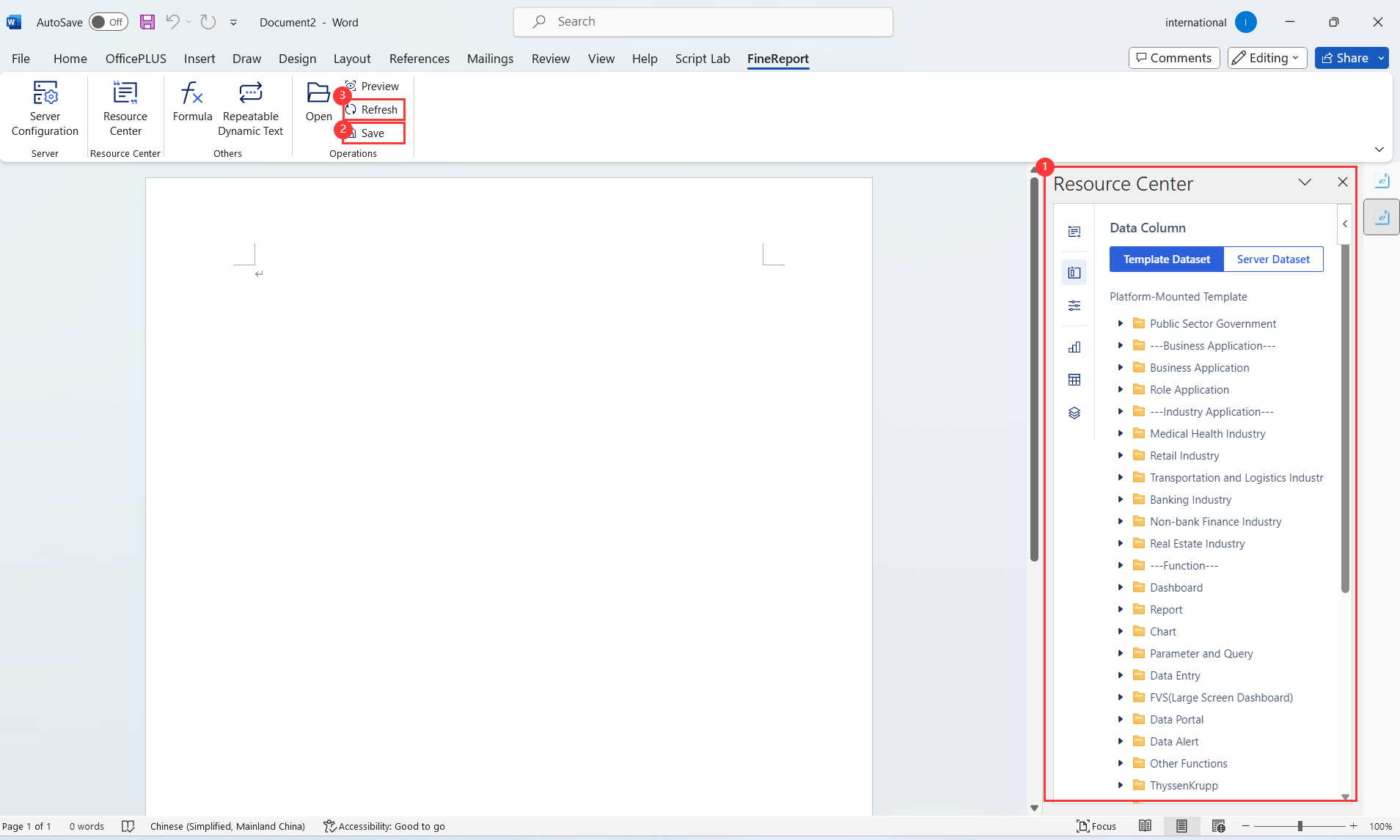Close the Resource Center pane
The height and width of the screenshot is (840, 1400).
(x=1342, y=183)
